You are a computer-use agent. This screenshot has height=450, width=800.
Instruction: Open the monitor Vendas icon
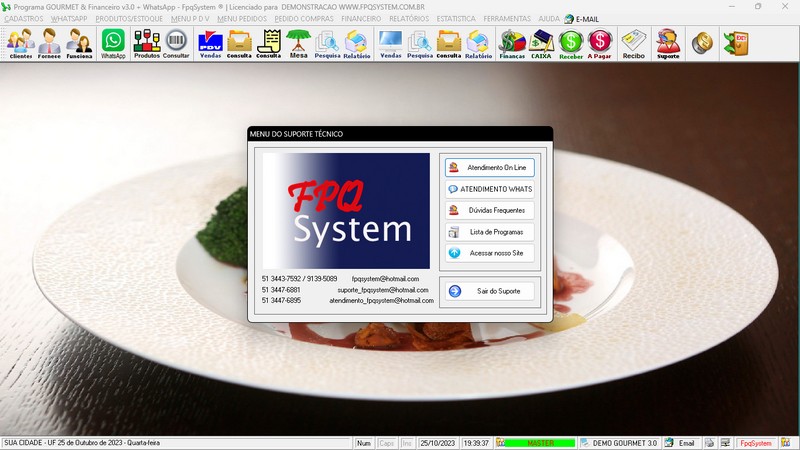tap(390, 44)
